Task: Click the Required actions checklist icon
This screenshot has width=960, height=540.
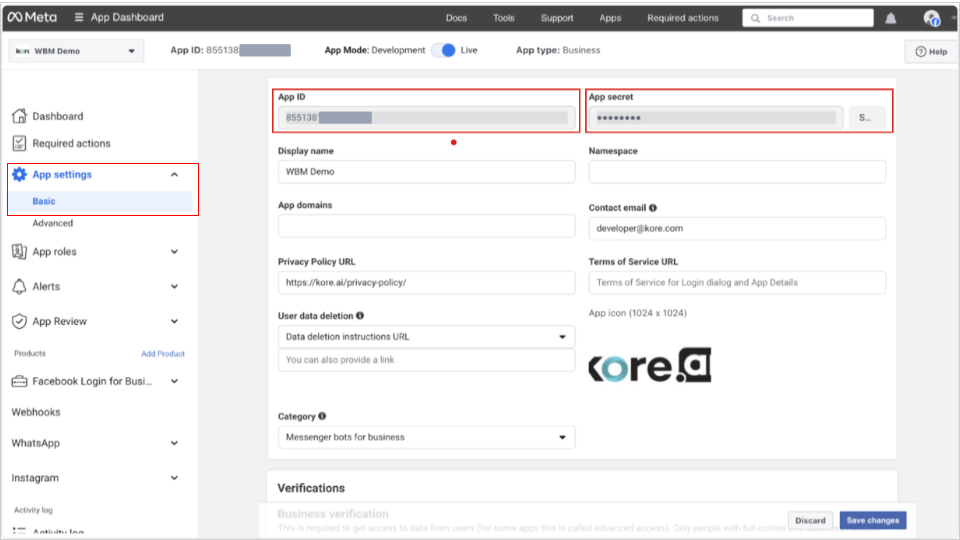Action: [19, 143]
